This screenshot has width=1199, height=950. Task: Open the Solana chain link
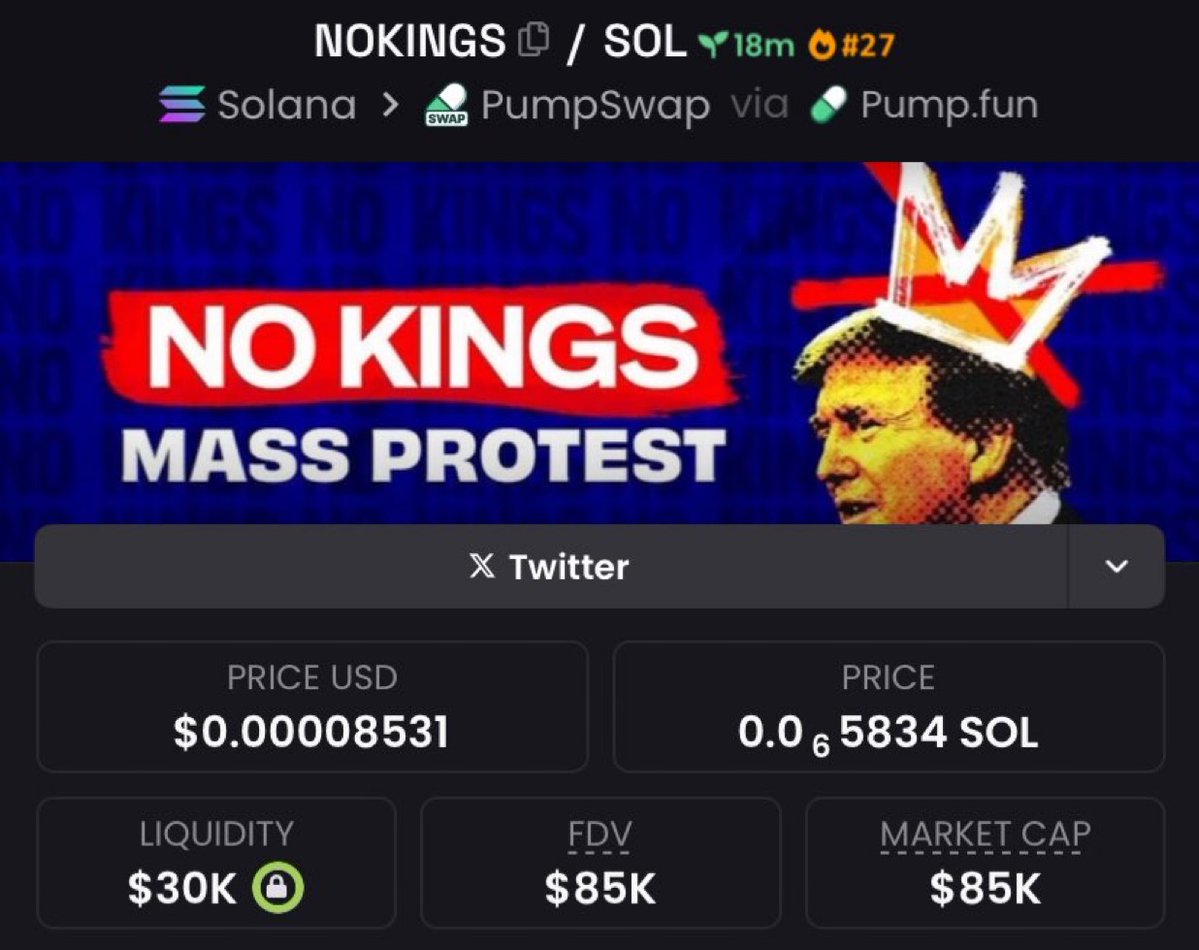(x=286, y=105)
